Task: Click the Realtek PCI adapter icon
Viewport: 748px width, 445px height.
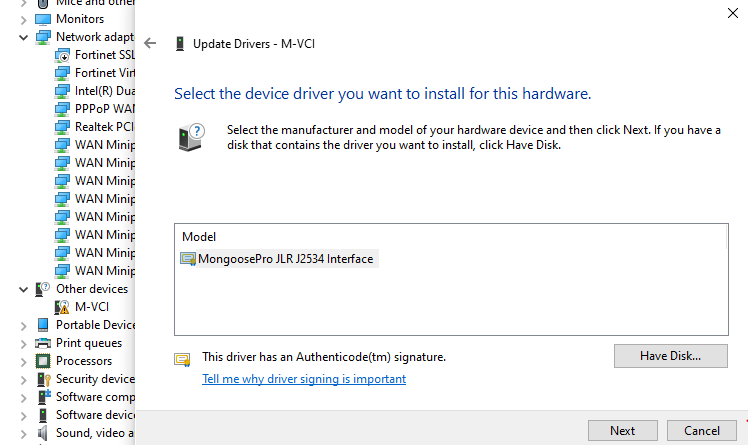Action: (62, 127)
